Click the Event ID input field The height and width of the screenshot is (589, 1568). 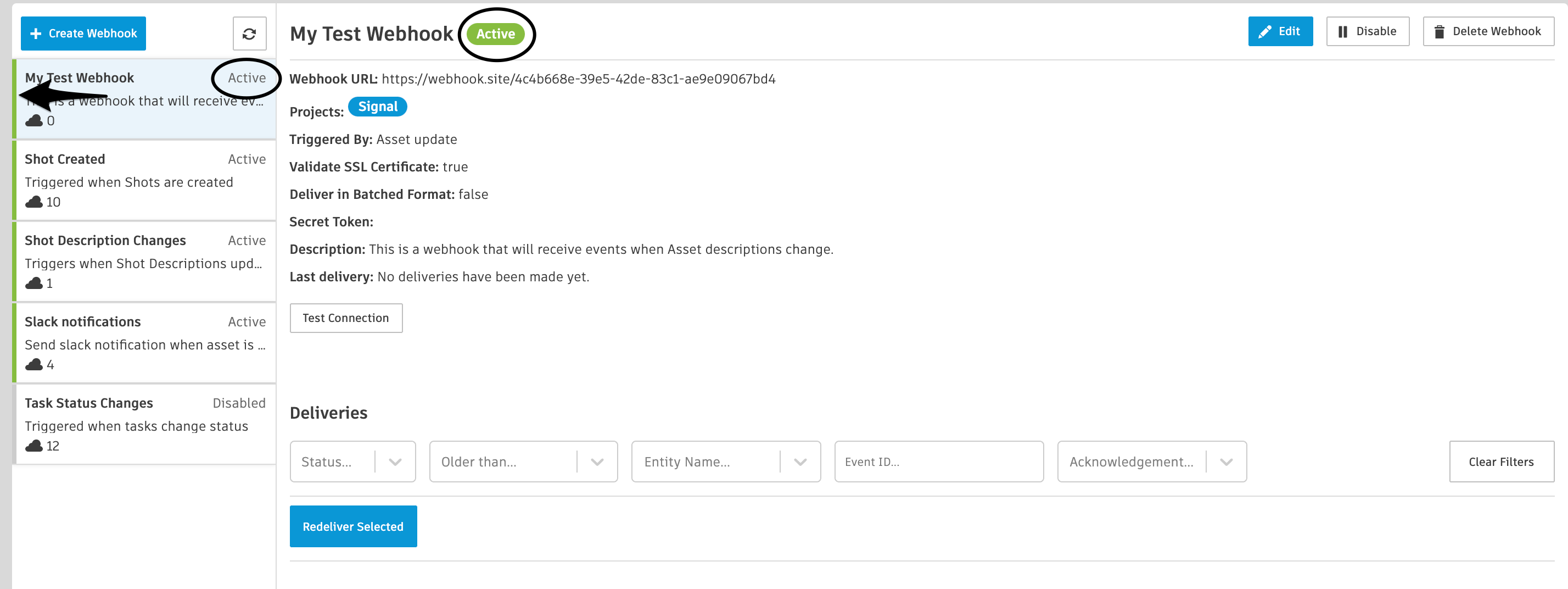point(939,462)
